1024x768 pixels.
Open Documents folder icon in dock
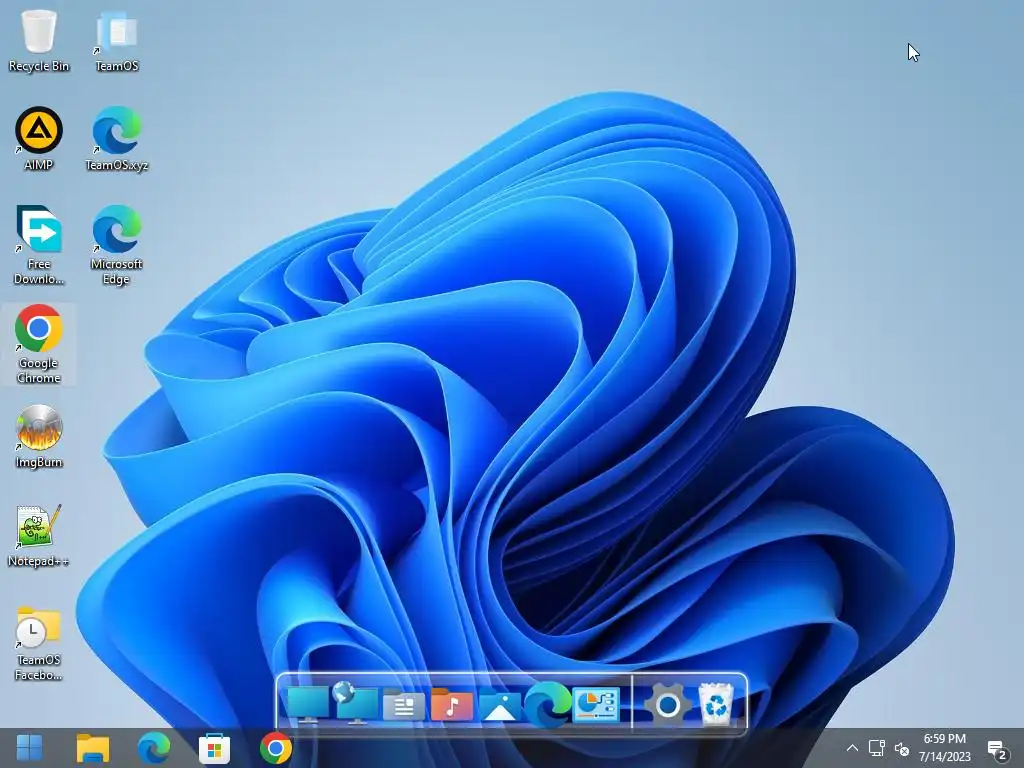click(403, 705)
